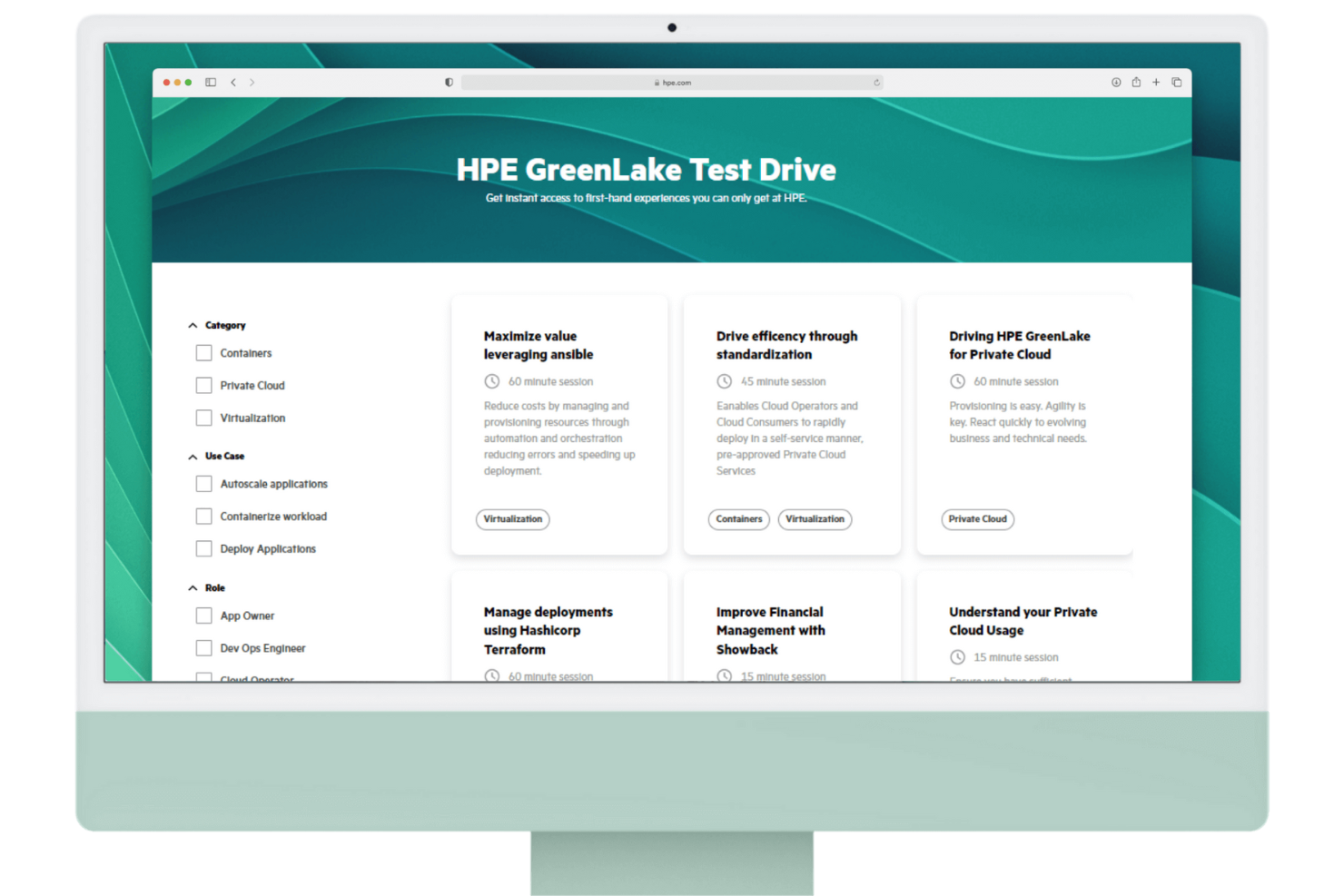Click the hpe.com address bar
Image resolution: width=1344 pixels, height=896 pixels.
click(x=672, y=82)
